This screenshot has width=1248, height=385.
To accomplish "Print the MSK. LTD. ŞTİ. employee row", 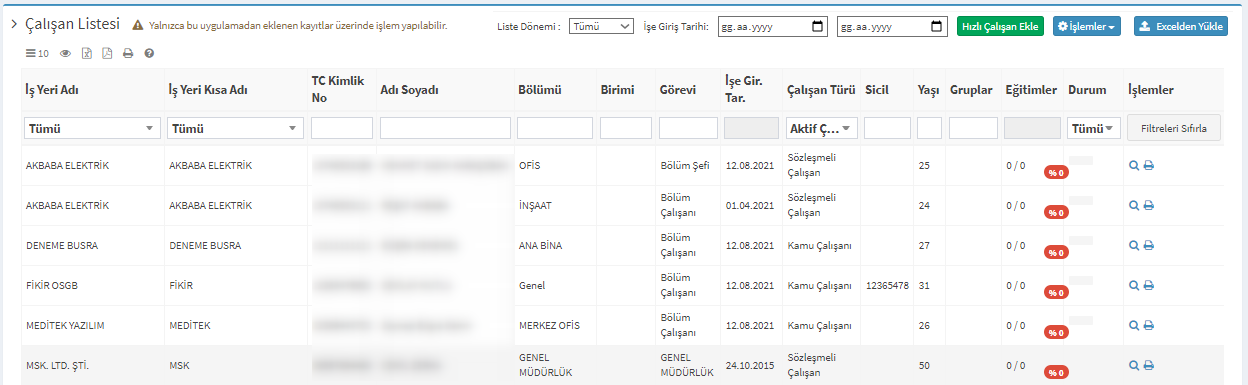I will [1148, 365].
